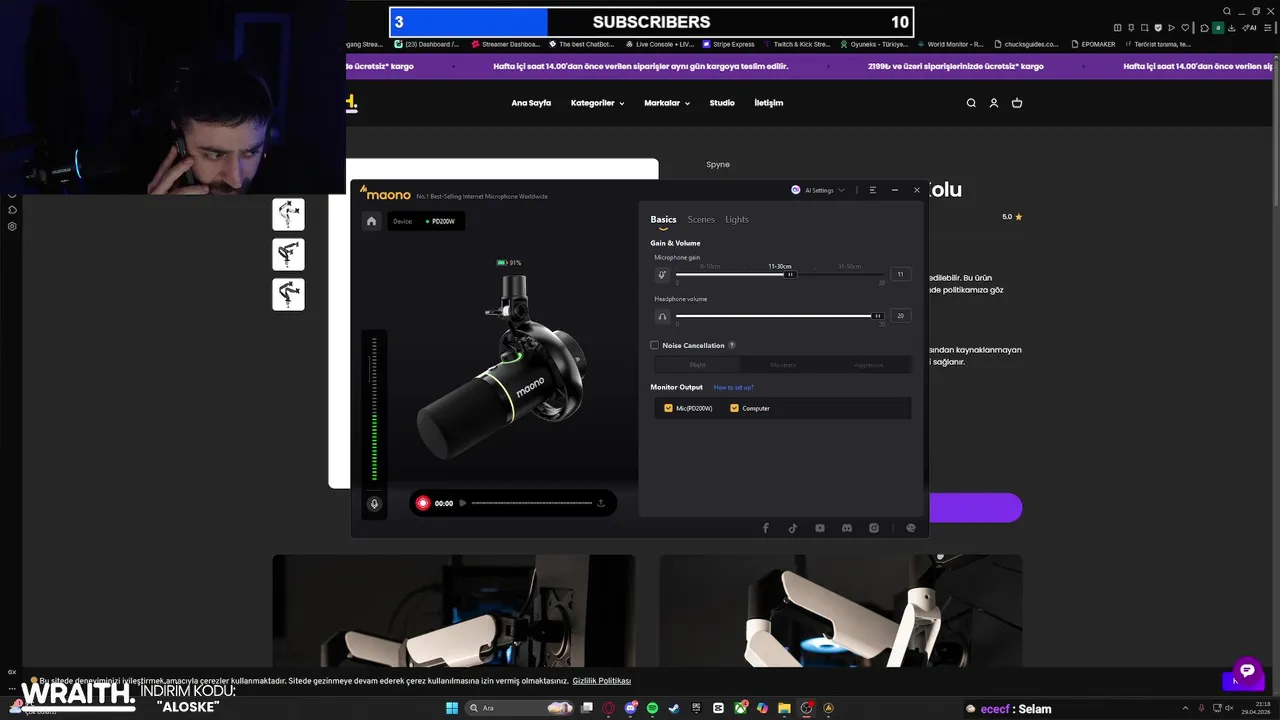1280x720 pixels.
Task: Select Slight noise cancellation level
Action: [697, 365]
